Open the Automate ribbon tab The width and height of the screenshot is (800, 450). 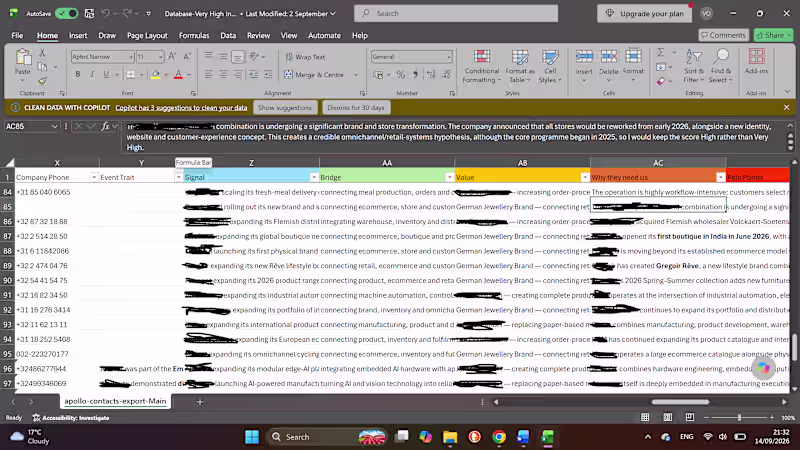tap(324, 35)
